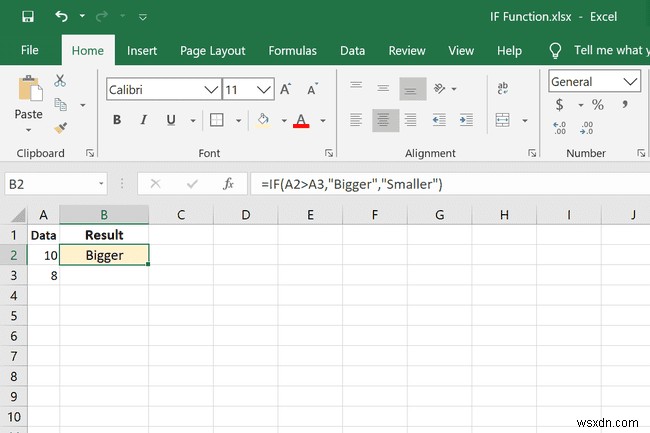Switch to the Page Layout tab

[212, 51]
